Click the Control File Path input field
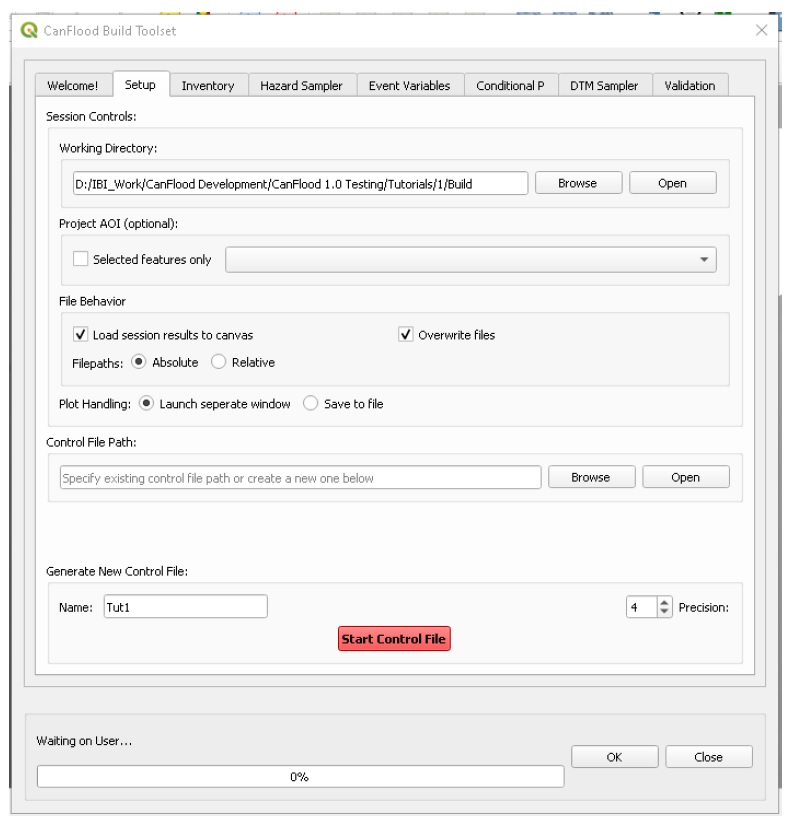This screenshot has width=795, height=827. (300, 477)
